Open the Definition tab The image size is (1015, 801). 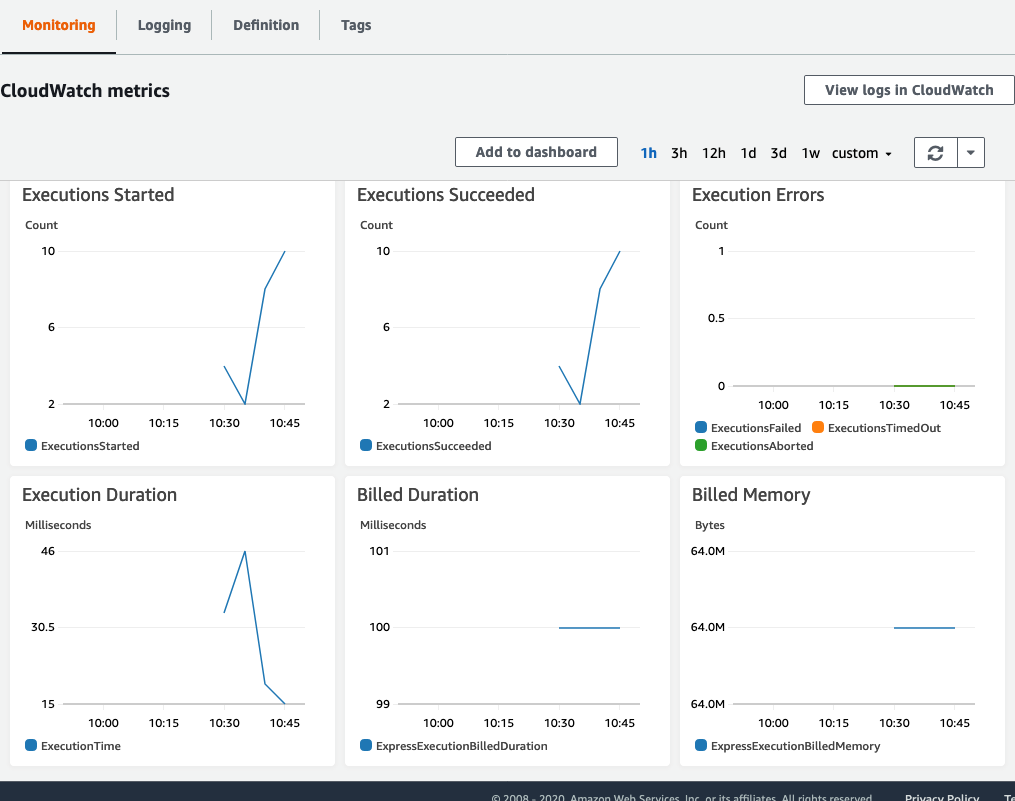click(x=266, y=25)
